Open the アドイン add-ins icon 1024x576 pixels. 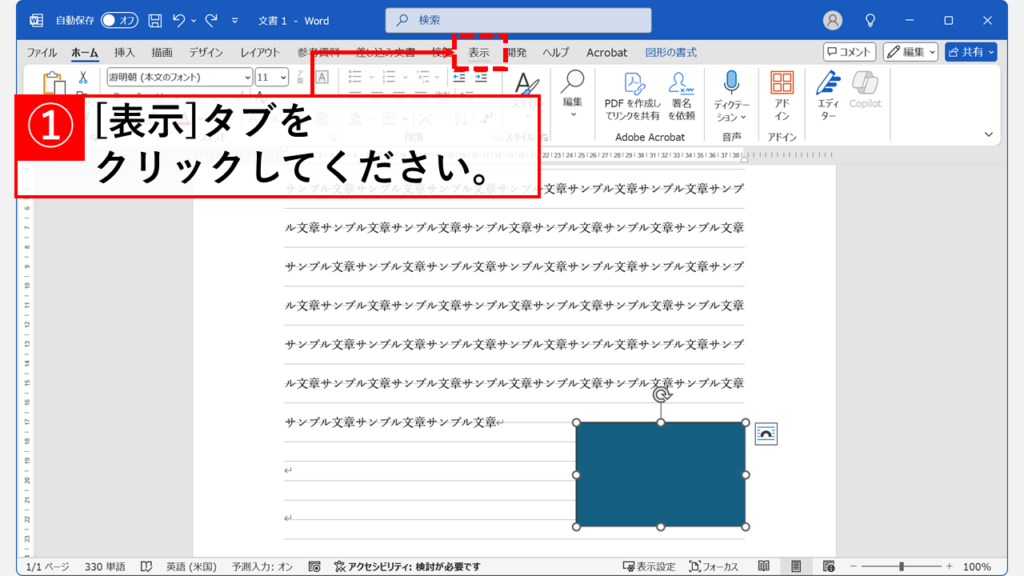tap(782, 83)
